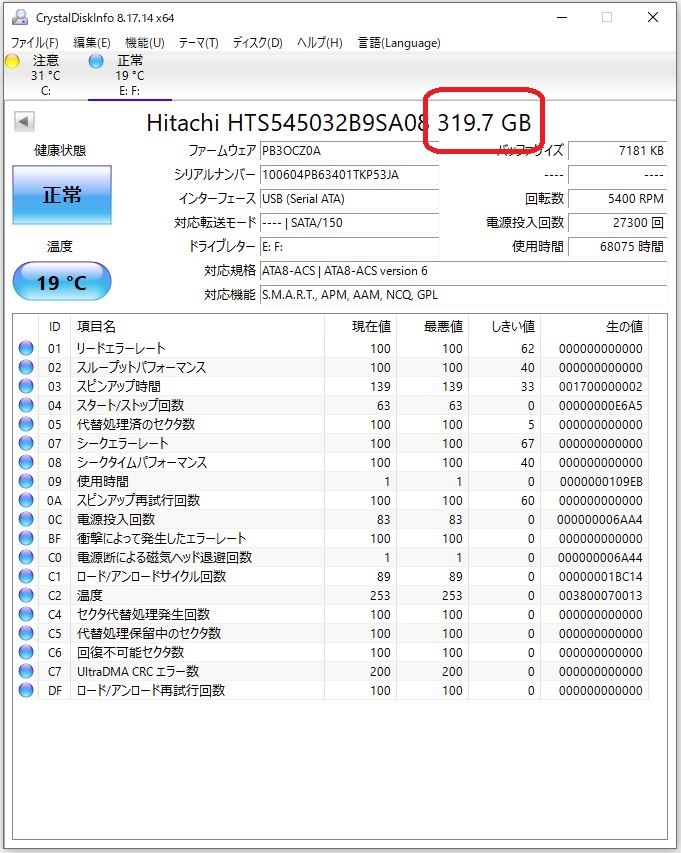This screenshot has width=681, height=853.
Task: Click status icon for UltraDMA CRC エラー数 row
Action: click(x=26, y=671)
